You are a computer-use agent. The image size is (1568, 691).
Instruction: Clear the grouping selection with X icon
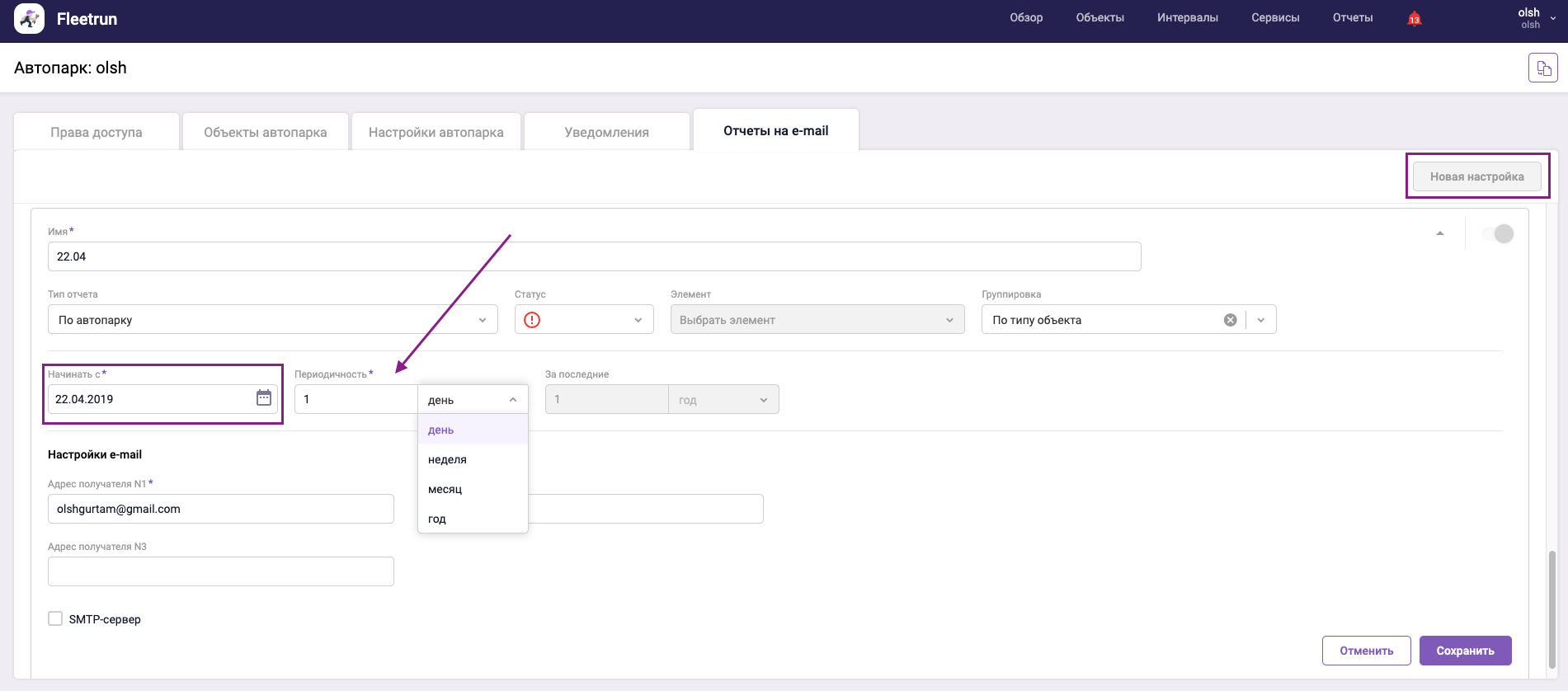(x=1230, y=320)
